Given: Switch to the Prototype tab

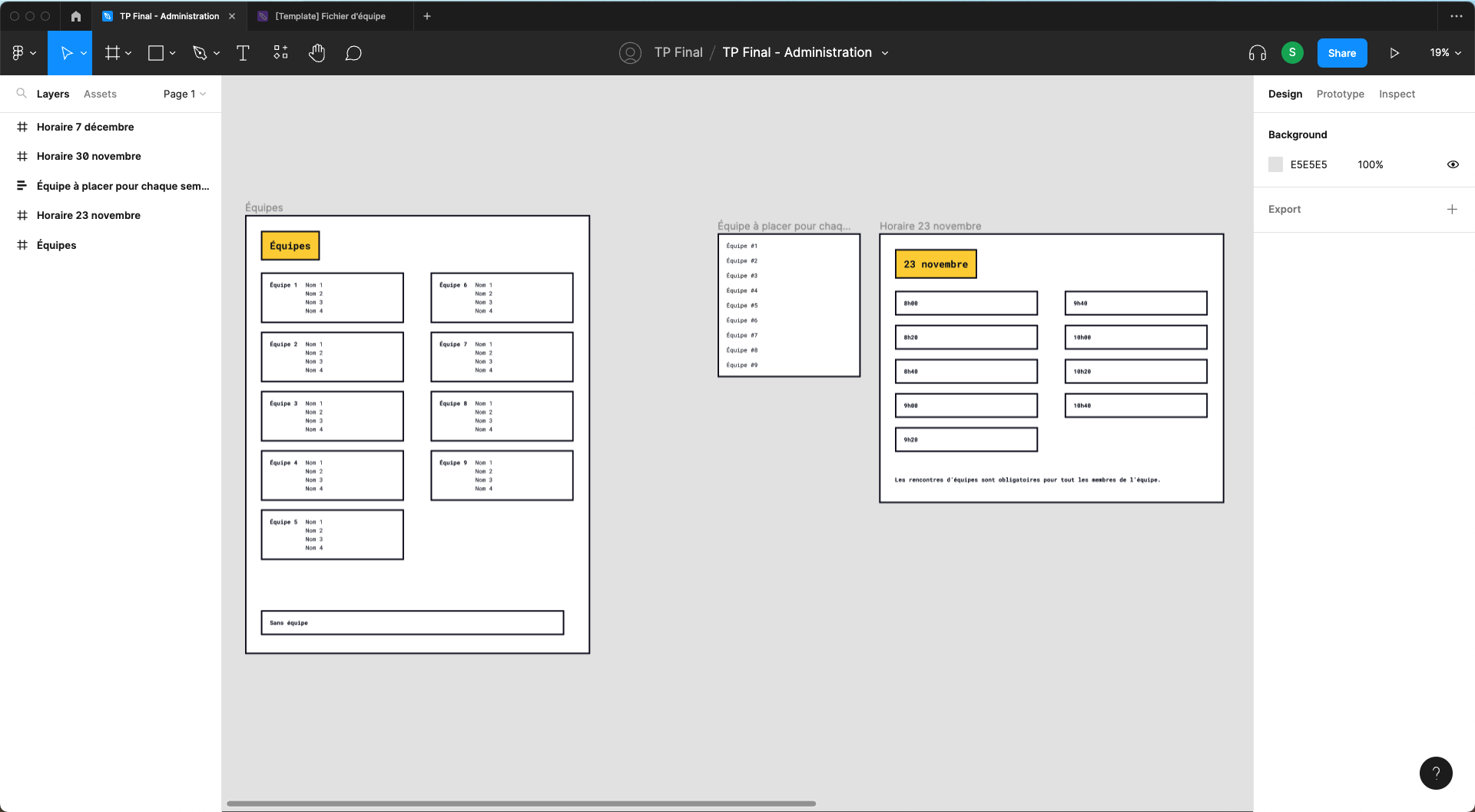Looking at the screenshot, I should click(x=1340, y=94).
